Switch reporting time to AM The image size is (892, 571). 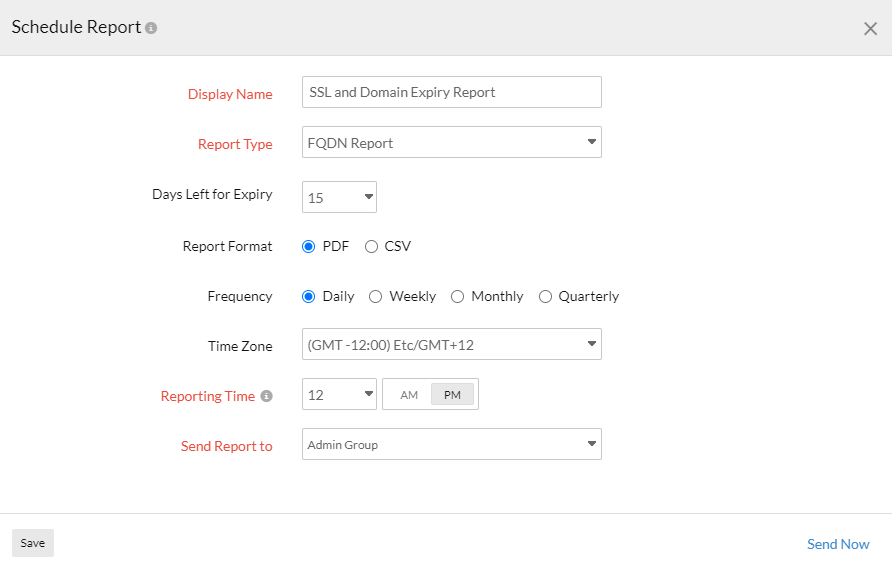coord(409,395)
